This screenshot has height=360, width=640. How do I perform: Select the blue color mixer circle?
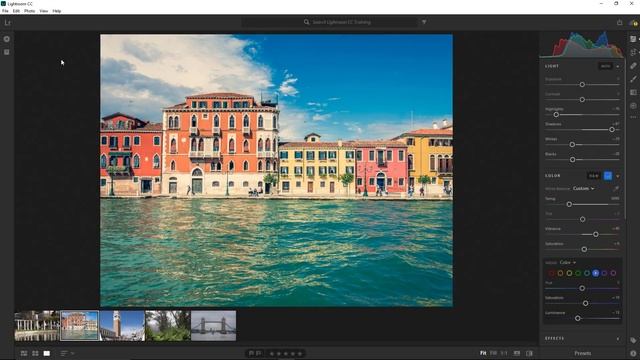pyautogui.click(x=596, y=273)
